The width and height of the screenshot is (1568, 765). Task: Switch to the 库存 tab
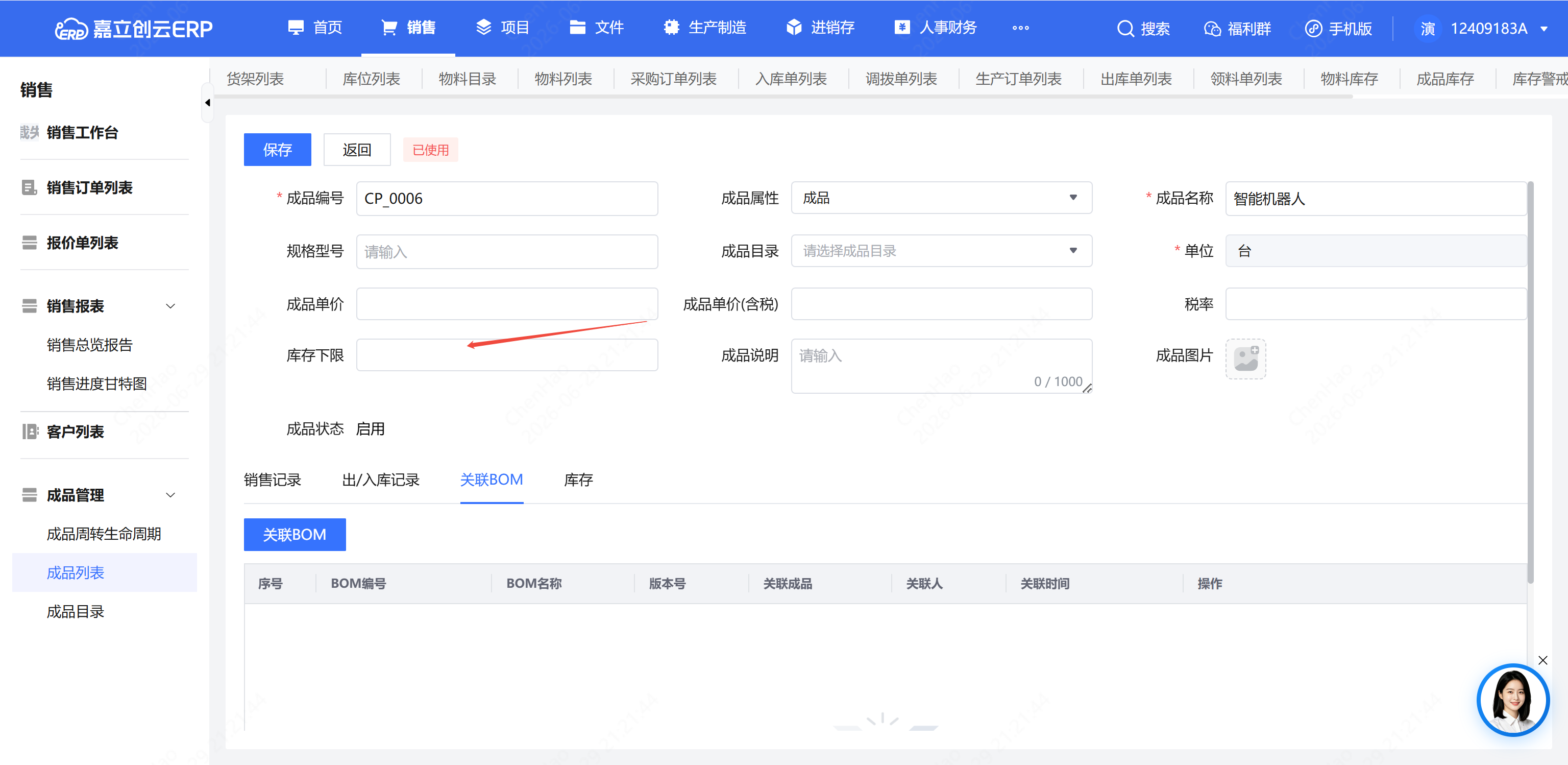[578, 480]
